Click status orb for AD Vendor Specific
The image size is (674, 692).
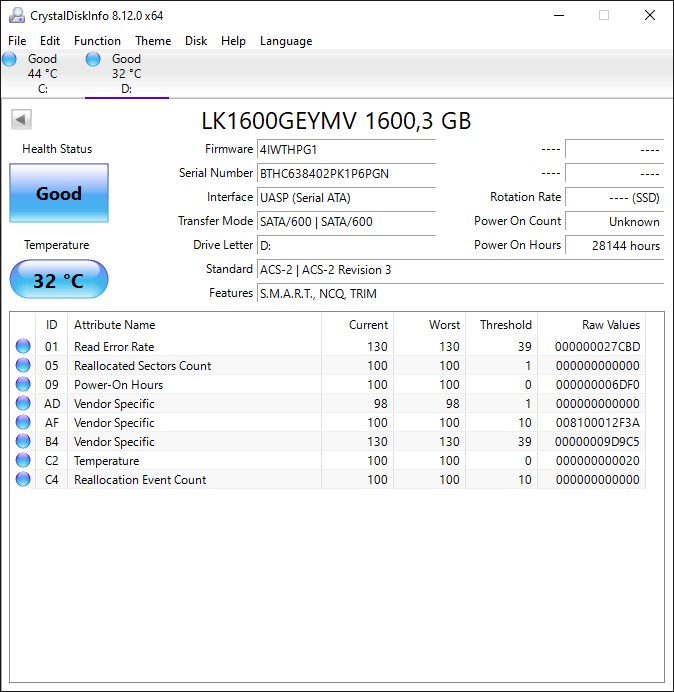tap(23, 403)
